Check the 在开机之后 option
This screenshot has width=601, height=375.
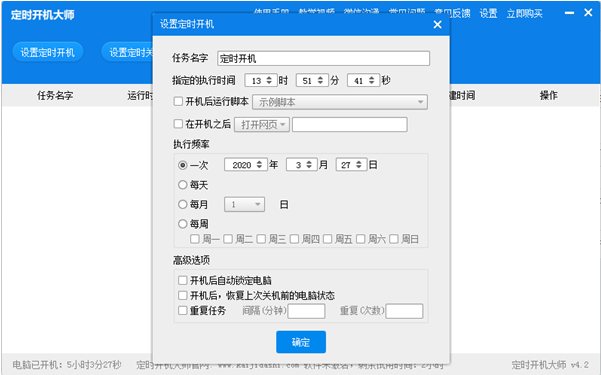(178, 124)
